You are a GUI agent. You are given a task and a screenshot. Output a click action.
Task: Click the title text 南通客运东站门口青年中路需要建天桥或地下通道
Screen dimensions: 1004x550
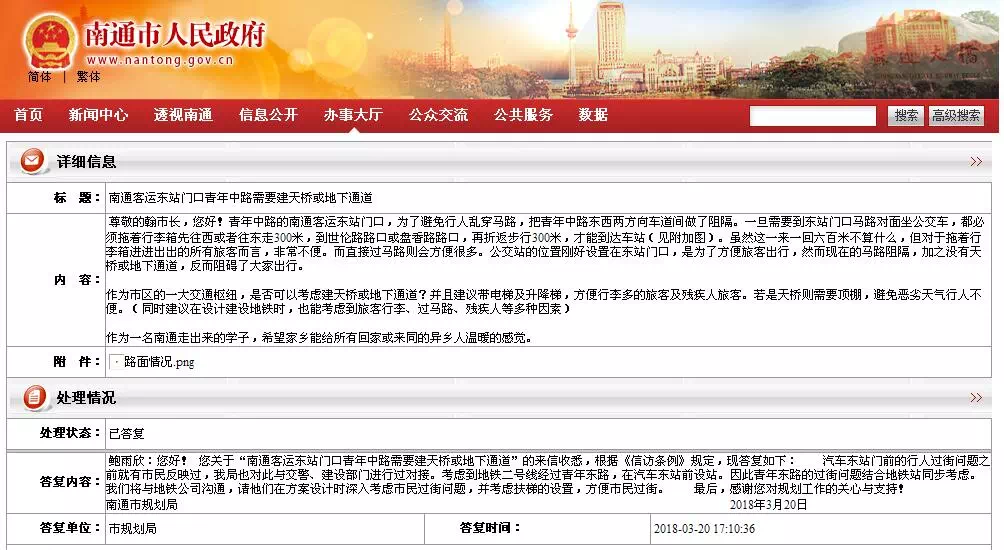pyautogui.click(x=241, y=198)
